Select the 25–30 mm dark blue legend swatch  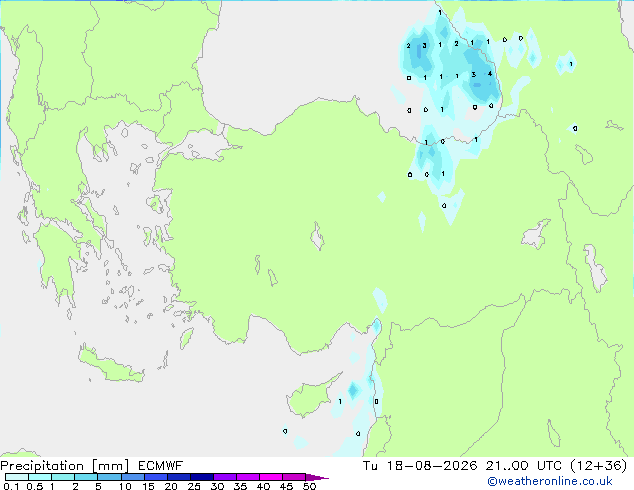click(x=202, y=477)
